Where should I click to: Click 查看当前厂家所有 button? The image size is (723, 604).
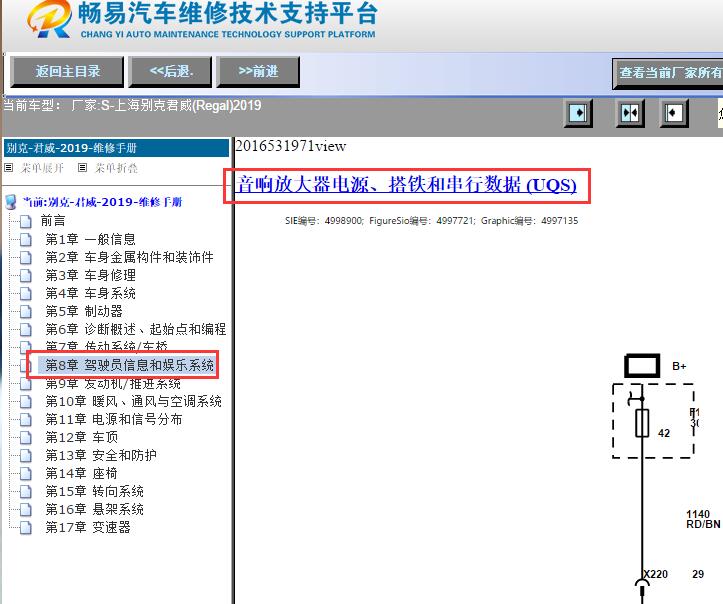pos(668,73)
